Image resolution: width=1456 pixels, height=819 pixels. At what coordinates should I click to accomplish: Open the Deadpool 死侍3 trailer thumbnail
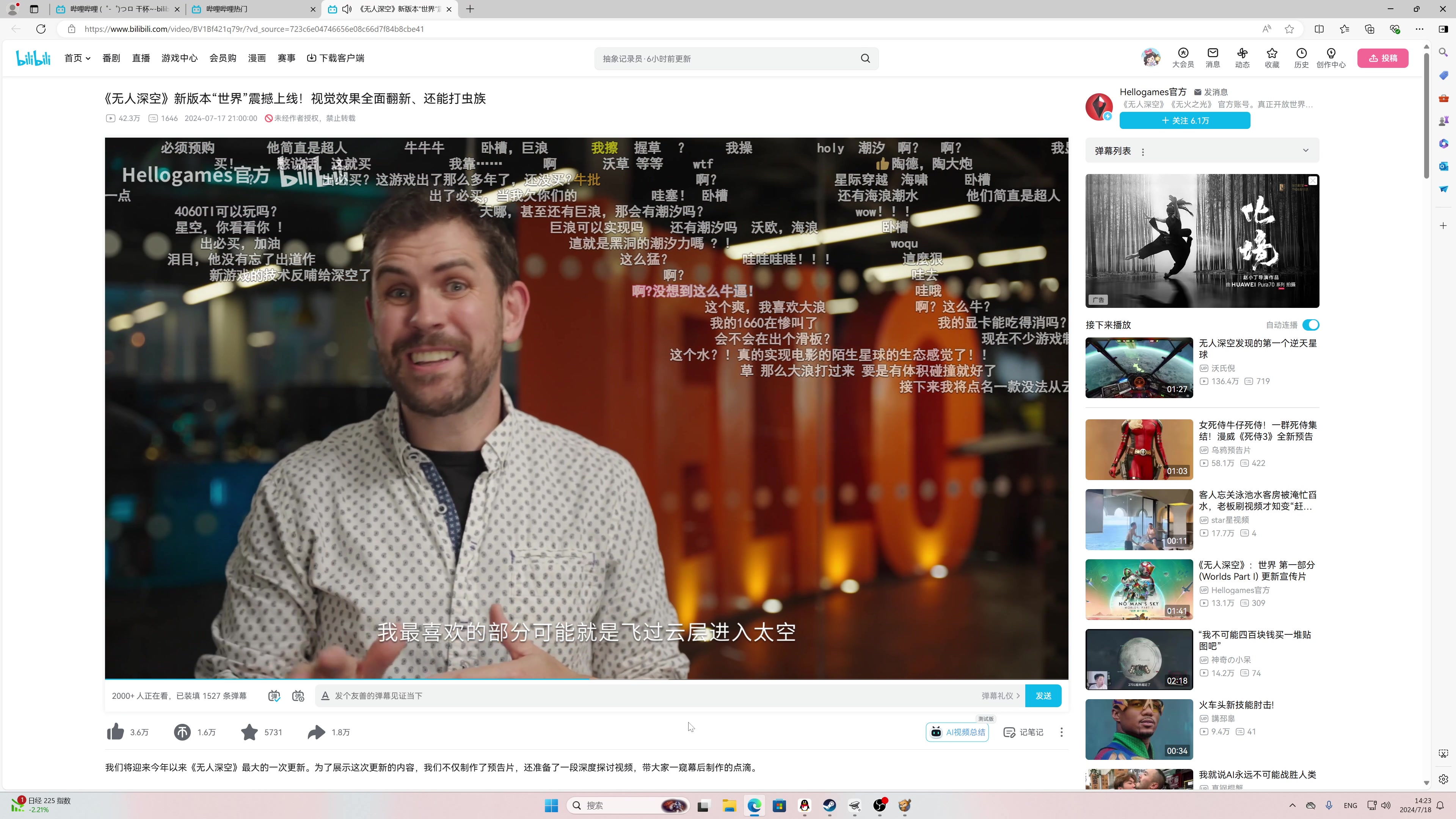(1139, 449)
